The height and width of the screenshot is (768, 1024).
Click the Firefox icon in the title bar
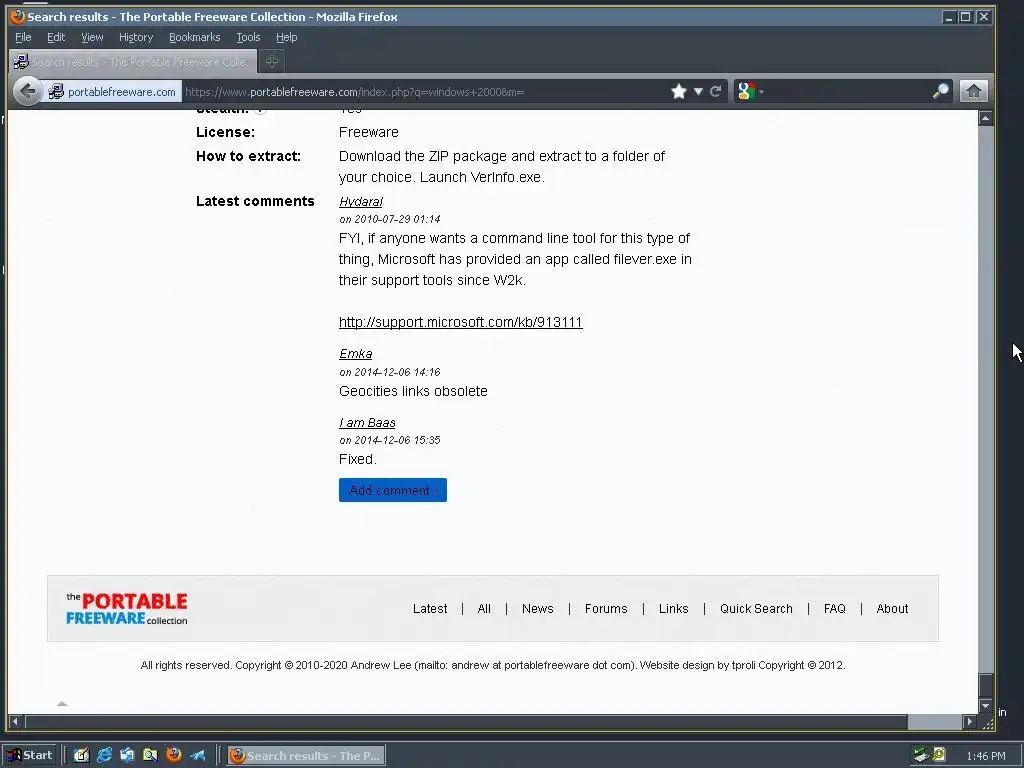18,16
